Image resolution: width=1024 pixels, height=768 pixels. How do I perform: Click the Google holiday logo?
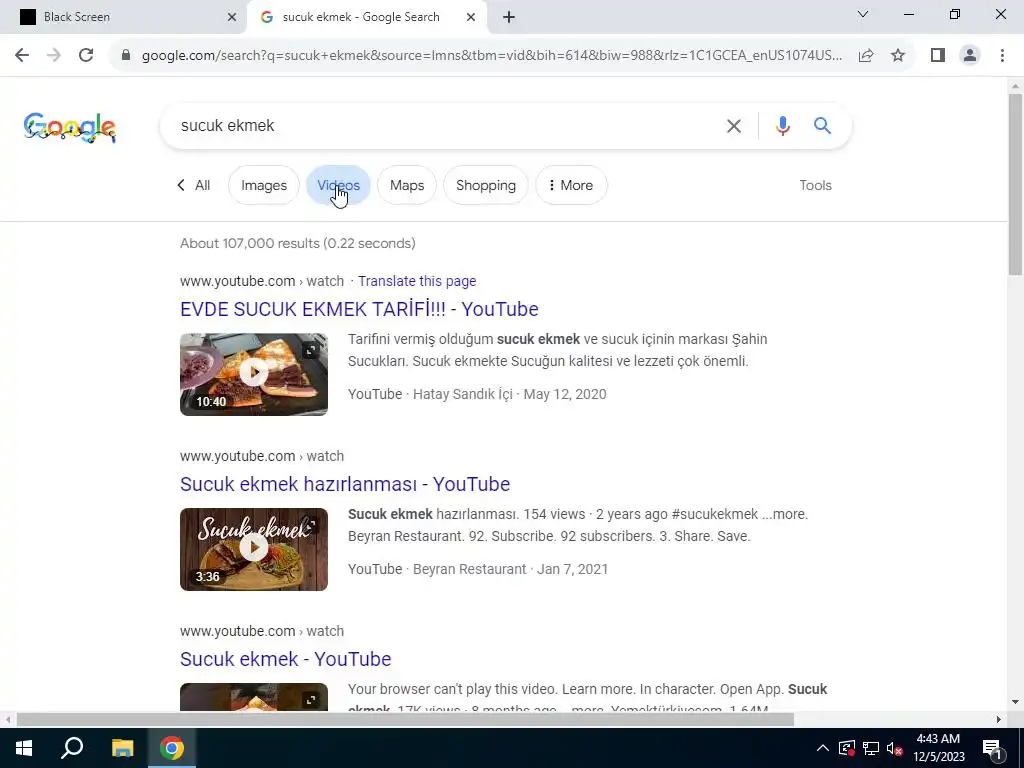[70, 127]
